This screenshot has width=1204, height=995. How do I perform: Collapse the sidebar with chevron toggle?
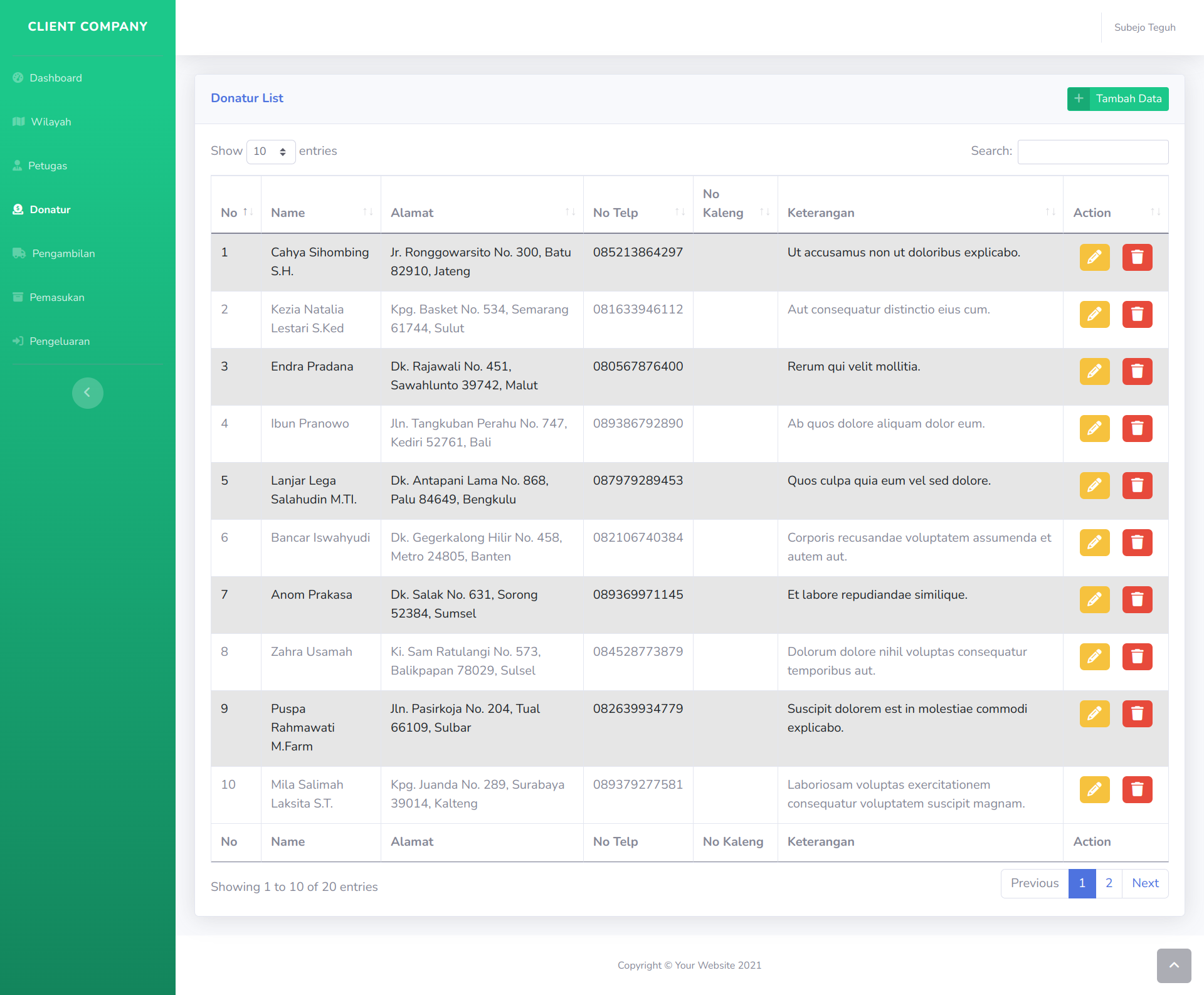click(x=87, y=392)
